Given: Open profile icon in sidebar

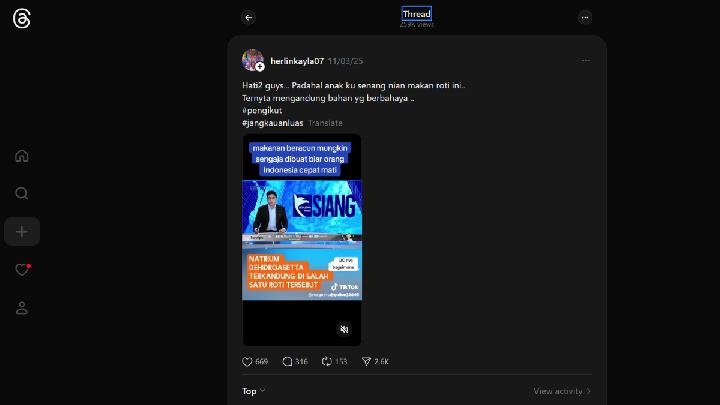Looking at the screenshot, I should tap(22, 308).
